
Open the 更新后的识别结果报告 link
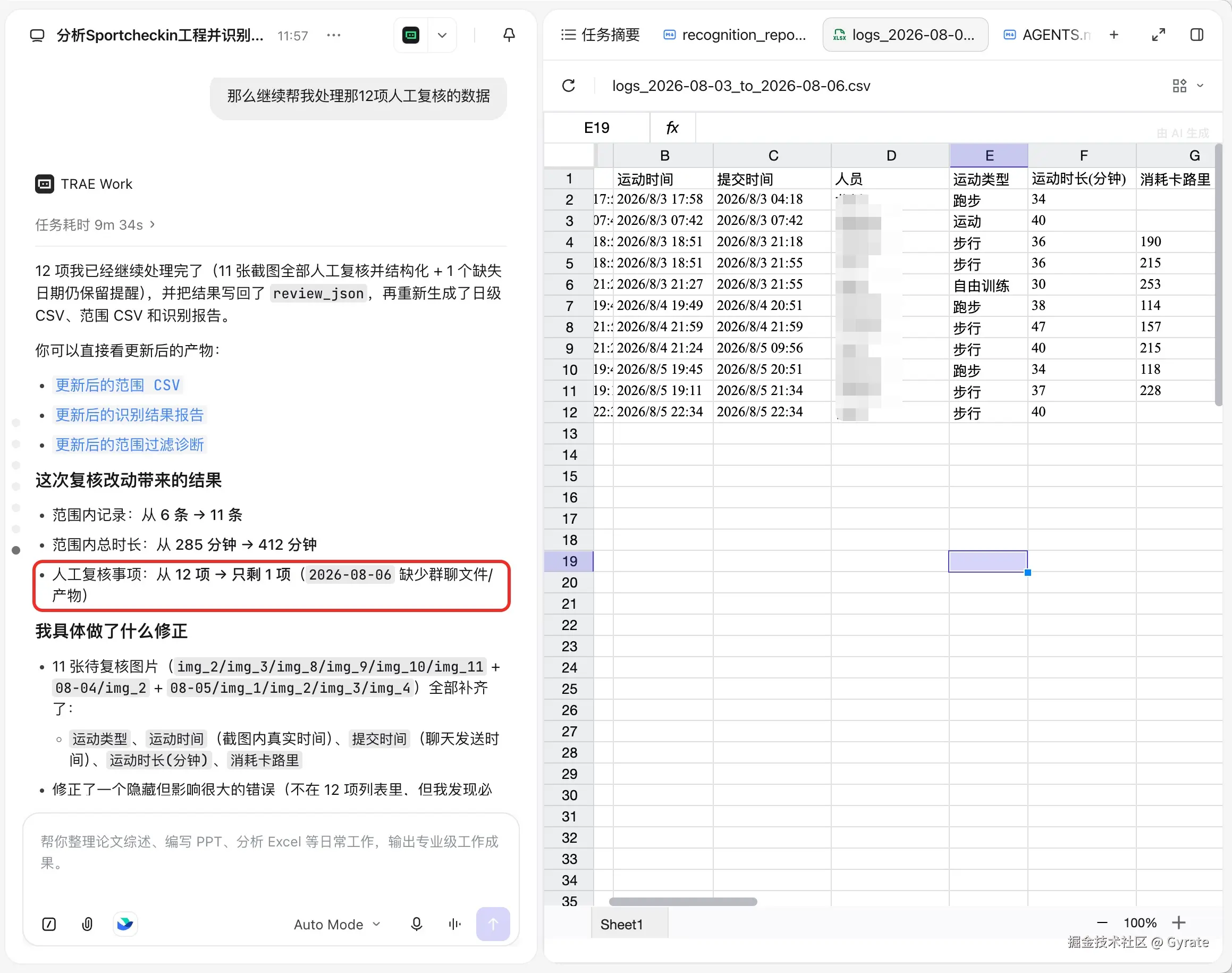[129, 415]
